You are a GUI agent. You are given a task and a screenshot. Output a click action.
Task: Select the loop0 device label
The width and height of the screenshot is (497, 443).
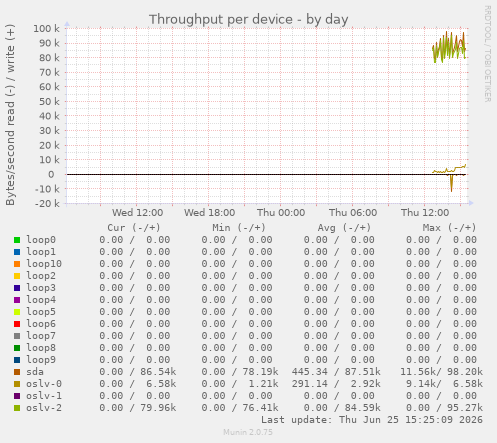pos(41,240)
